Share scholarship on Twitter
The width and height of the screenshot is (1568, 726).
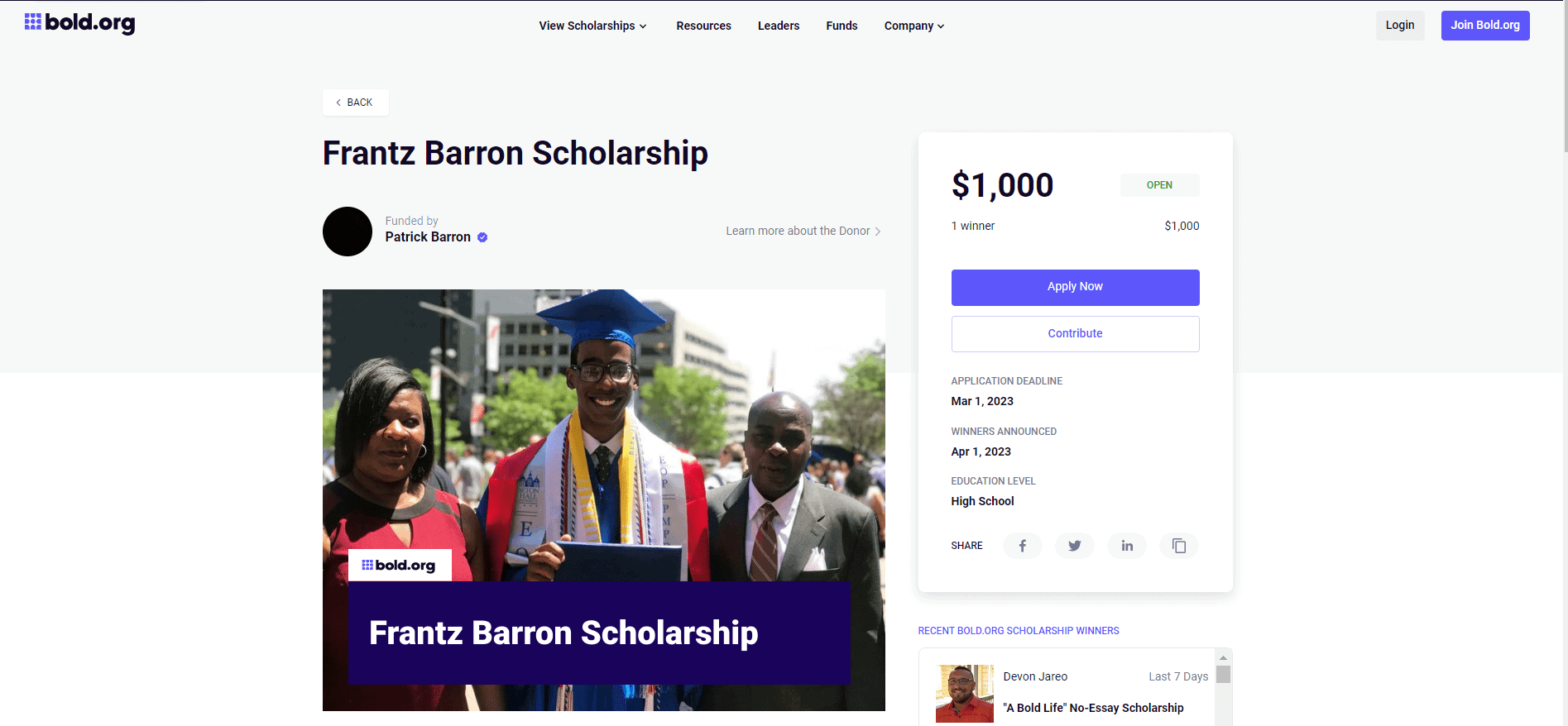[x=1074, y=546]
